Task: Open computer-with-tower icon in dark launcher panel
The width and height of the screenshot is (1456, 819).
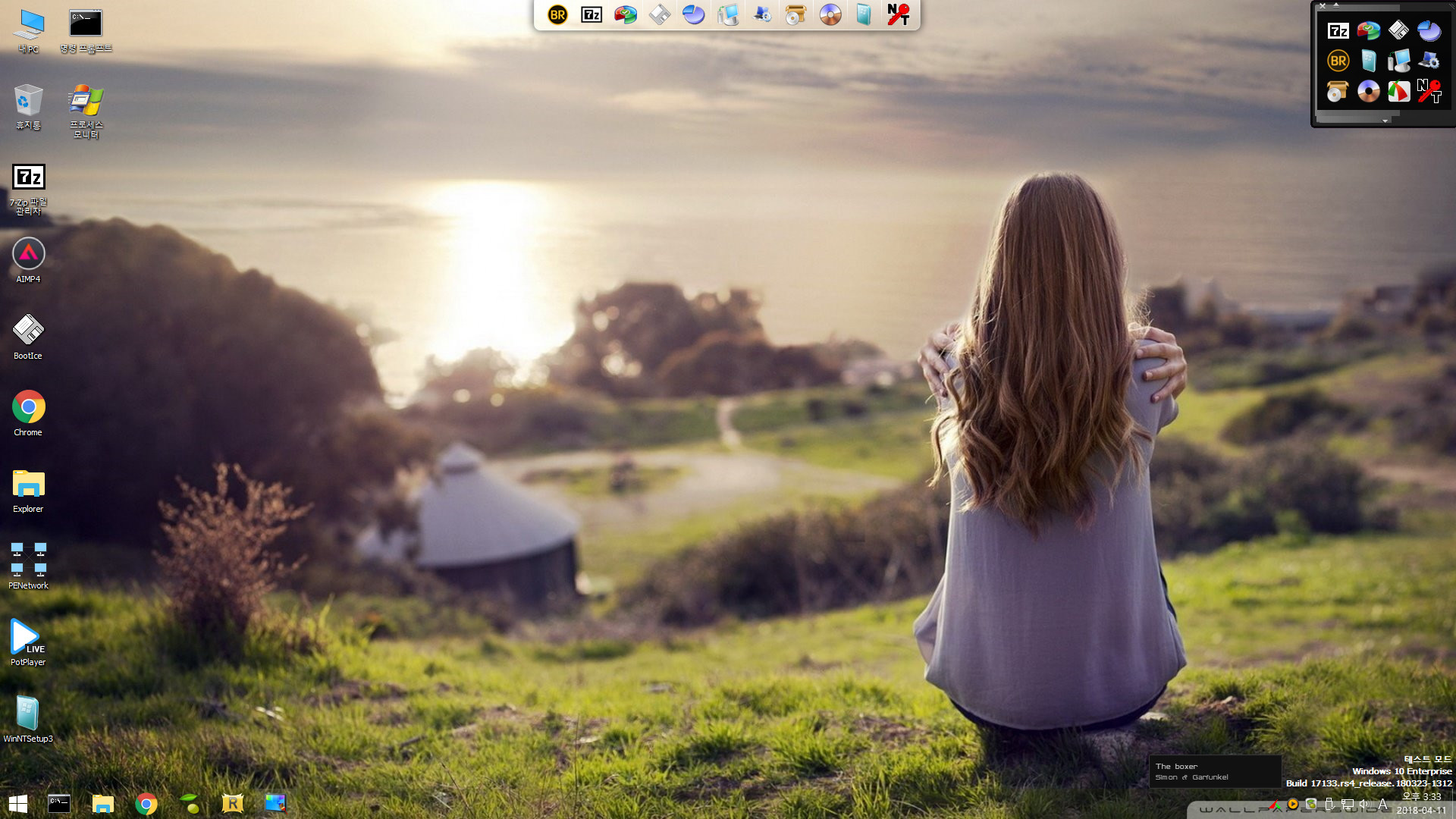Action: (x=1398, y=61)
